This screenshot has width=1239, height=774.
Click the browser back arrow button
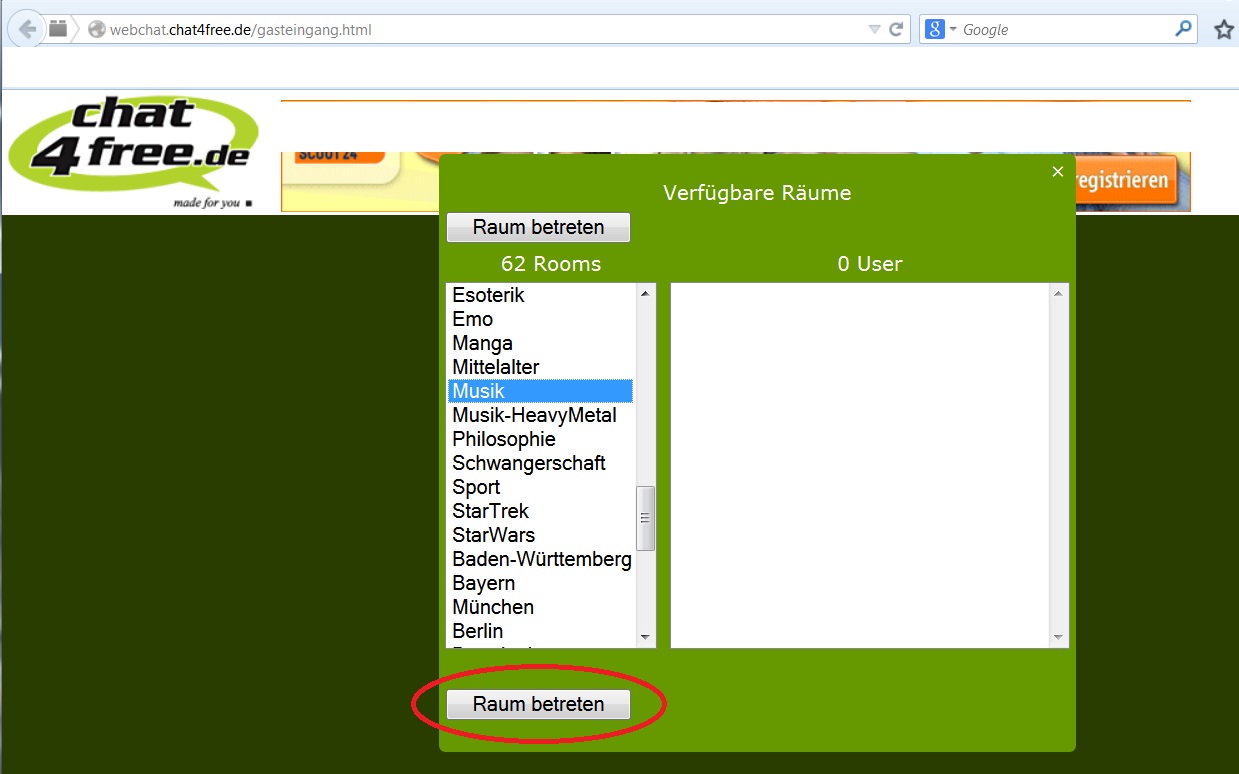pos(27,29)
